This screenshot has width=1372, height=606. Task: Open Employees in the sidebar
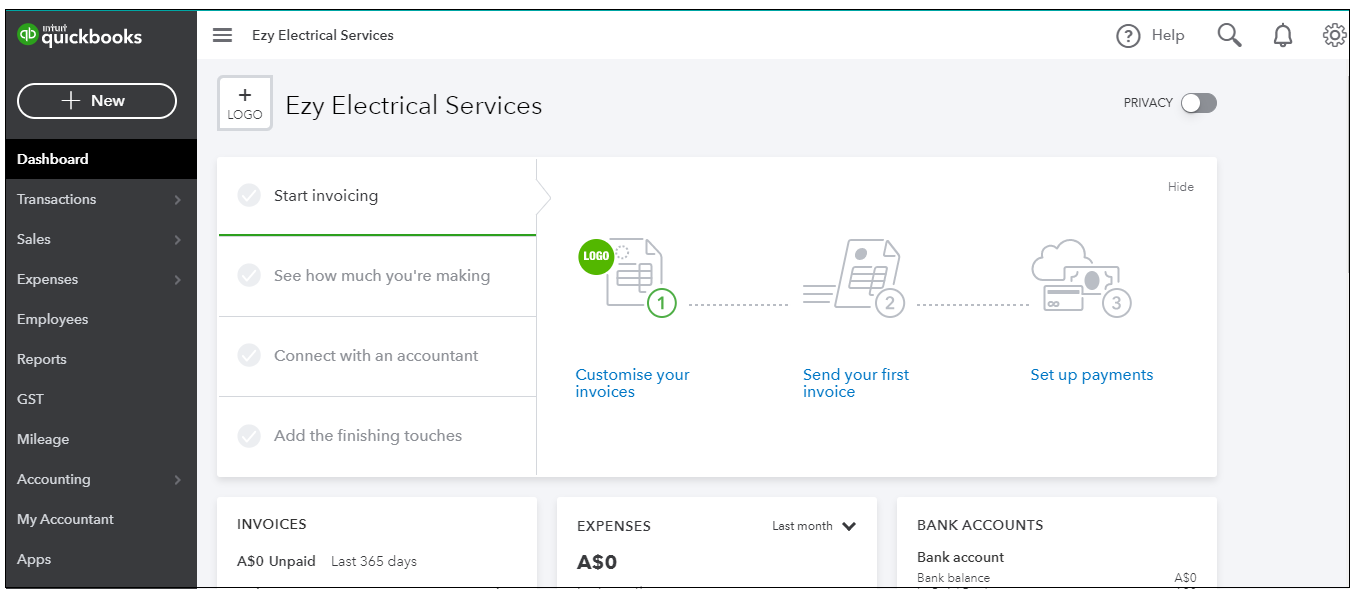pyautogui.click(x=101, y=319)
